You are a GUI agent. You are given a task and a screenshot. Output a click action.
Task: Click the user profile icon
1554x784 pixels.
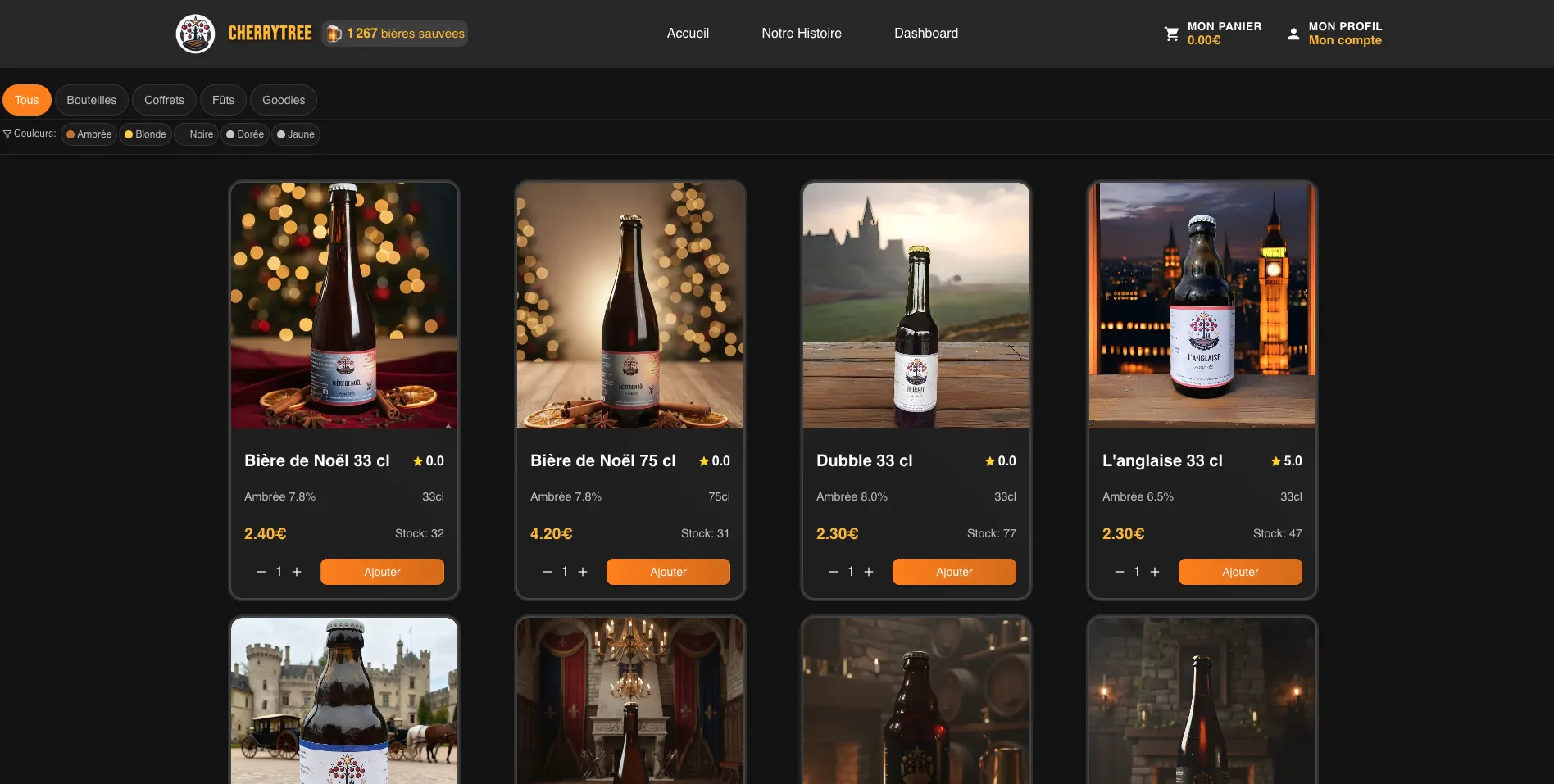point(1293,34)
